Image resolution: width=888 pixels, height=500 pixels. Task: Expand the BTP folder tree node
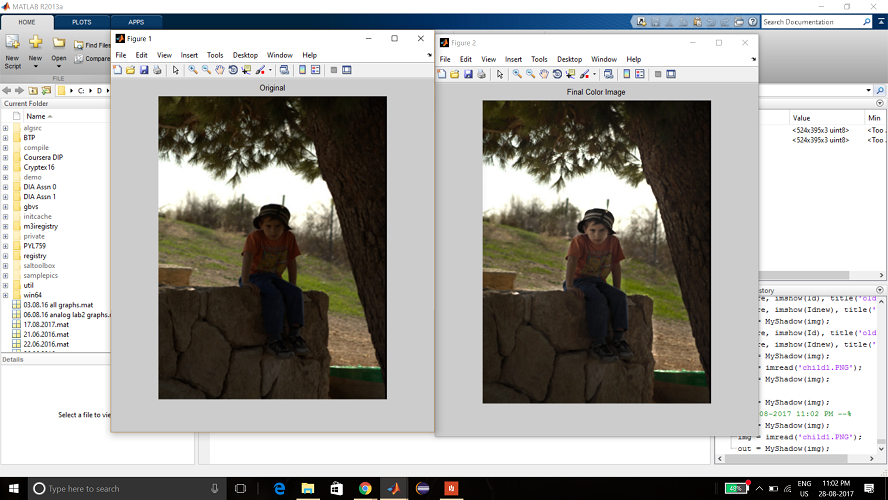5,138
